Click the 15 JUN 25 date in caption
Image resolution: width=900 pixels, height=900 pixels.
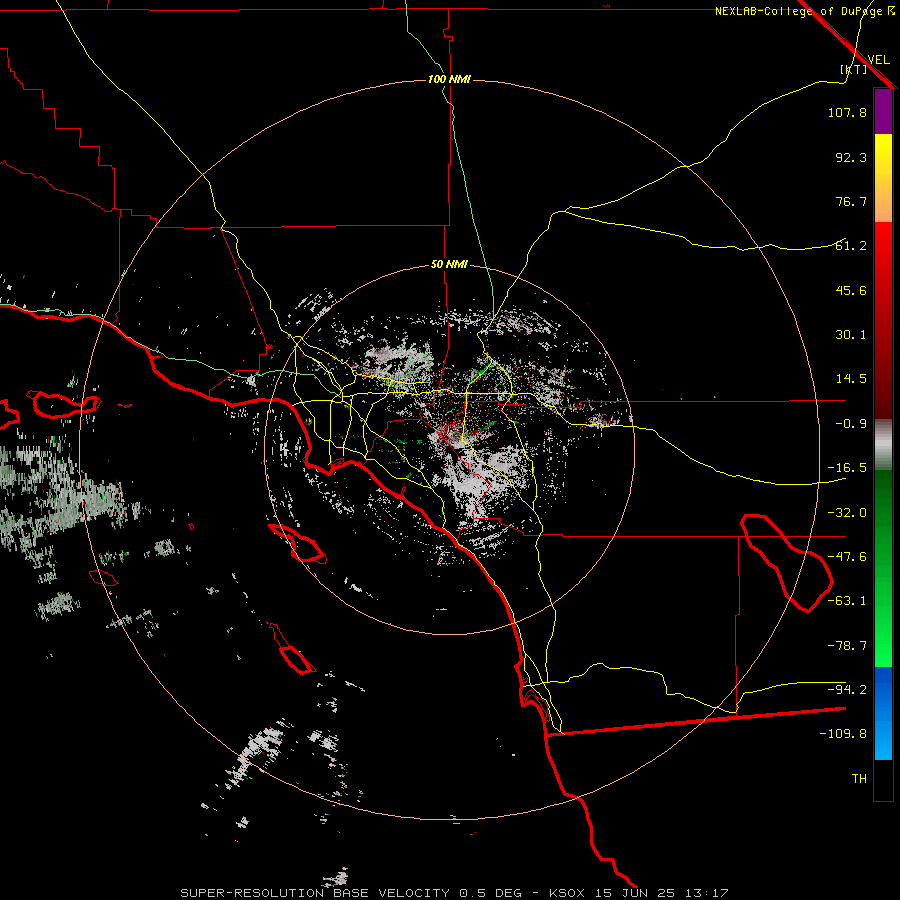(637, 893)
